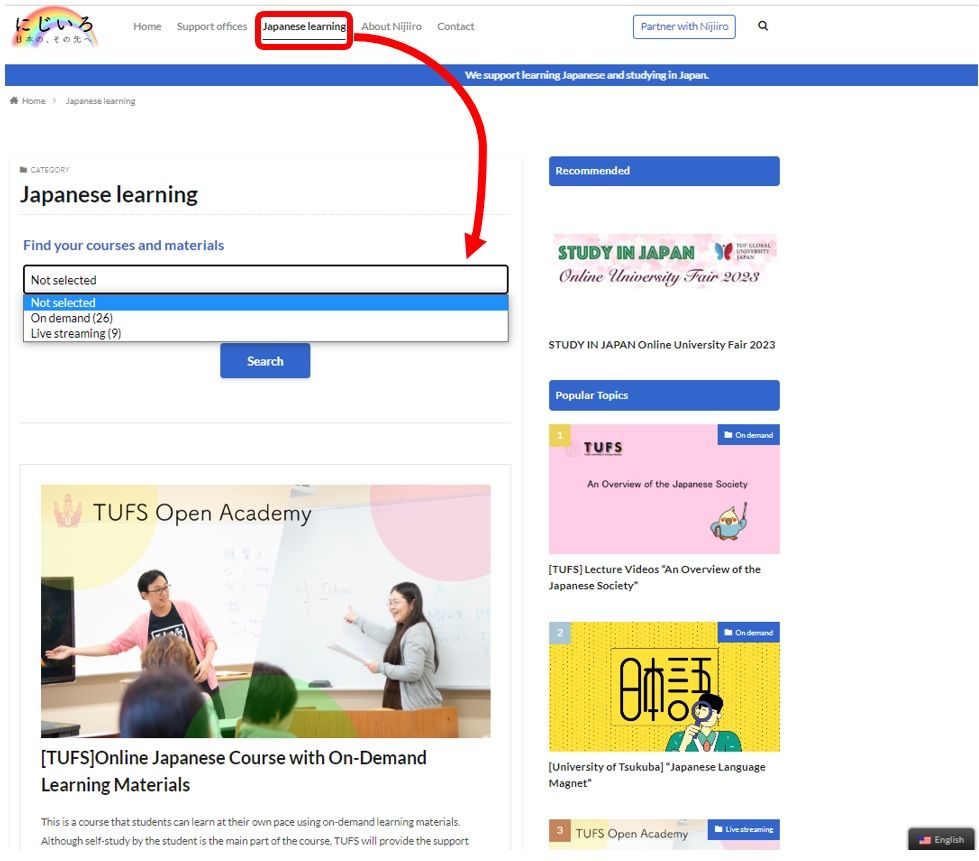979x861 pixels.
Task: Click Live streaming tag on third topic
Action: (x=743, y=829)
